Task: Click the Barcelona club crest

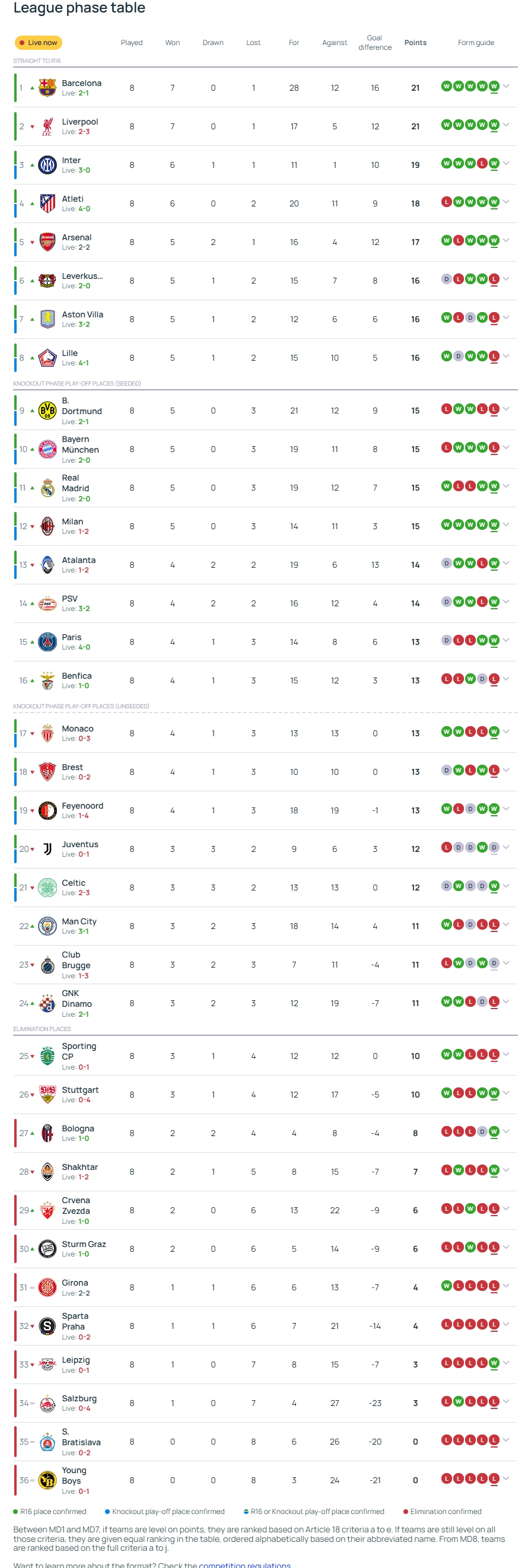Action: pyautogui.click(x=47, y=88)
